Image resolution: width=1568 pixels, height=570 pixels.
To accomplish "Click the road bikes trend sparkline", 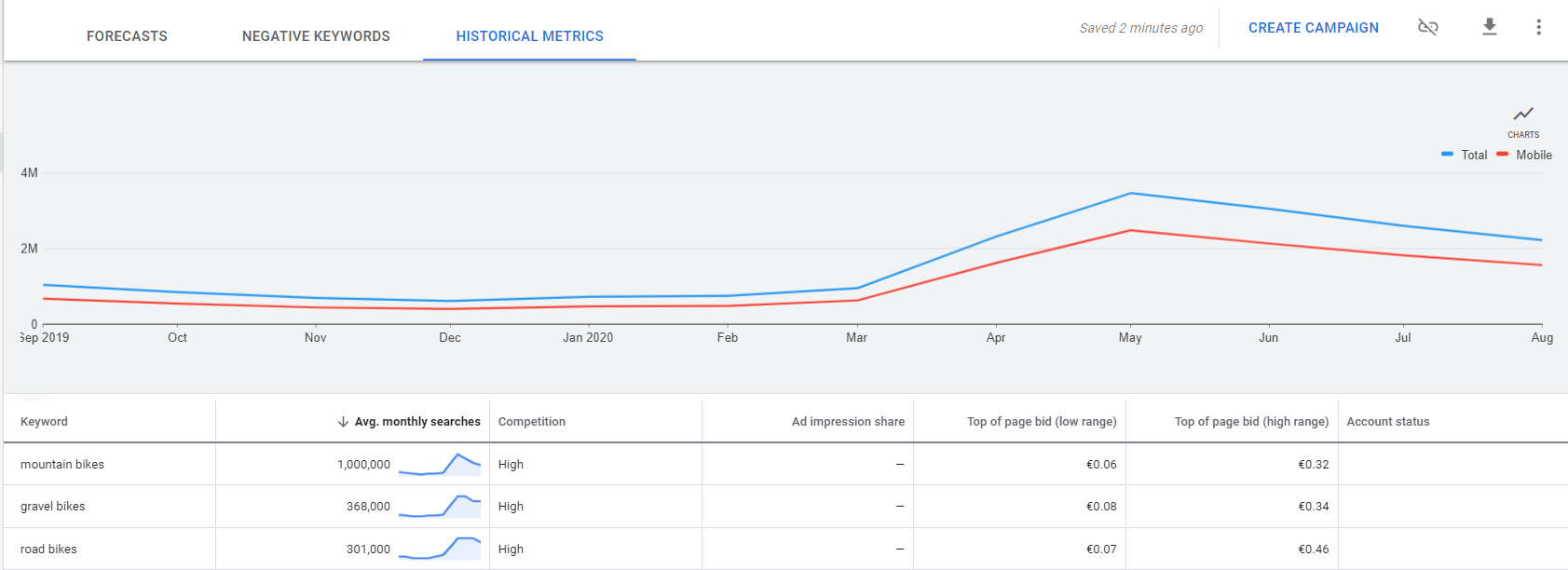I will click(440, 549).
